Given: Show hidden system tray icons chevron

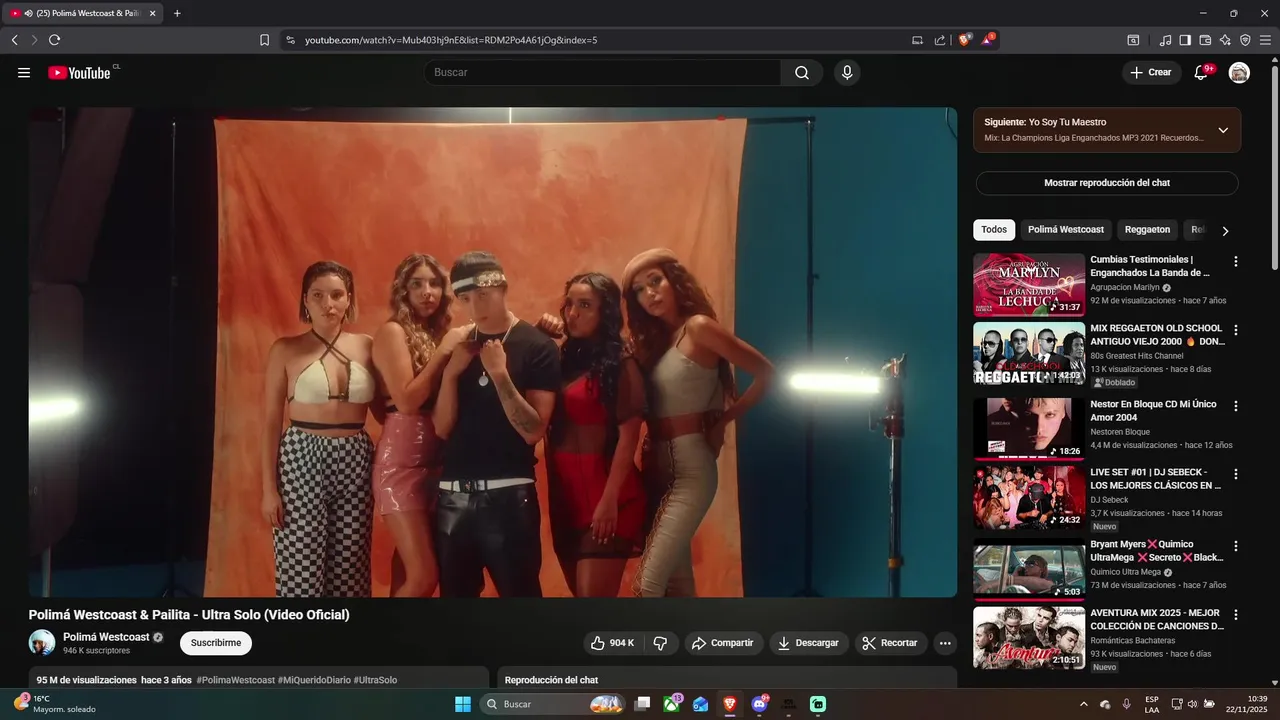Looking at the screenshot, I should [1083, 704].
